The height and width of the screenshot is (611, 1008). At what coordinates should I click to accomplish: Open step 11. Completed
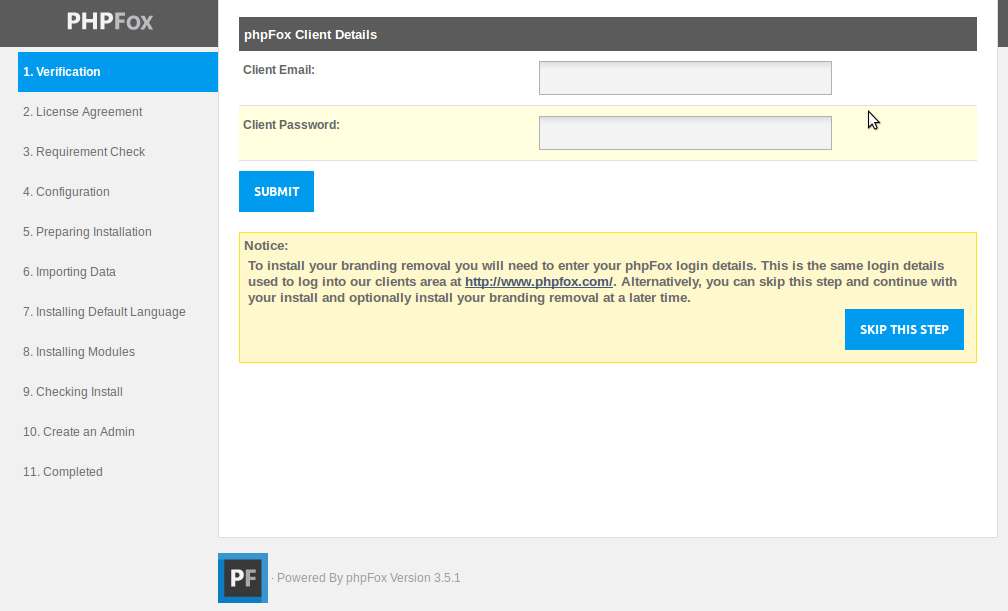[63, 471]
